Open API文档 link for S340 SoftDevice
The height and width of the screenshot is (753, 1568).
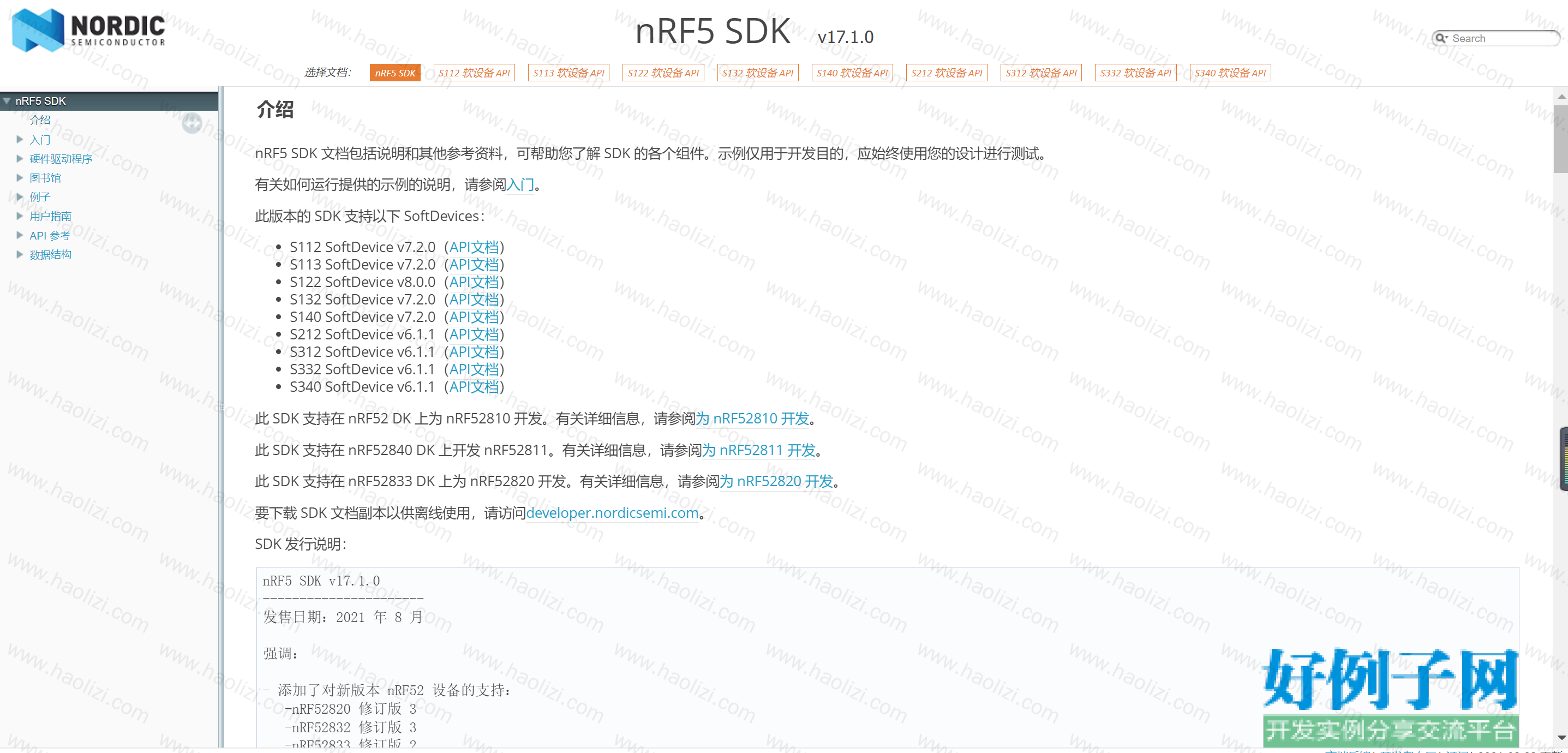coord(474,386)
